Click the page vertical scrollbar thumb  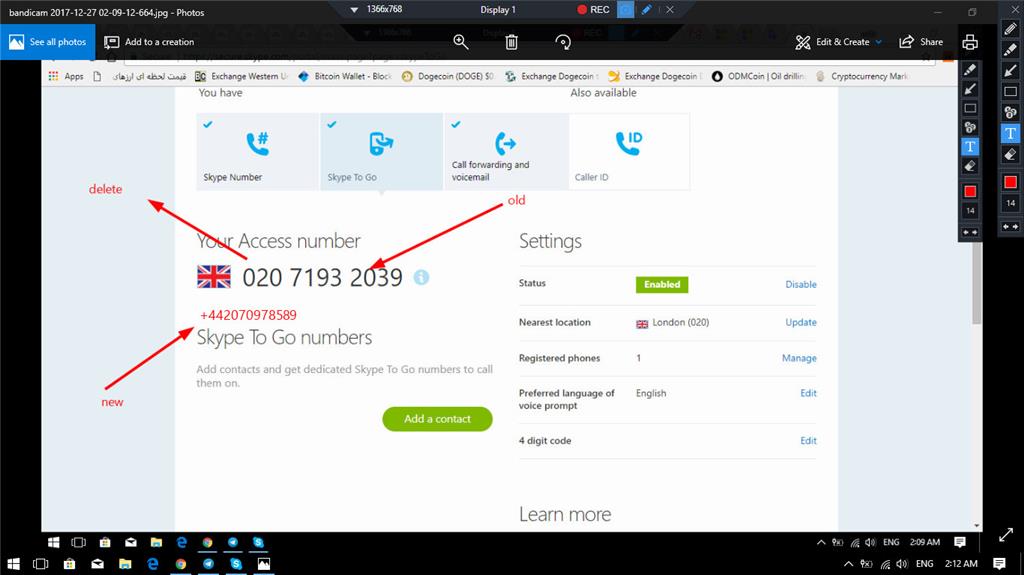coord(976,284)
